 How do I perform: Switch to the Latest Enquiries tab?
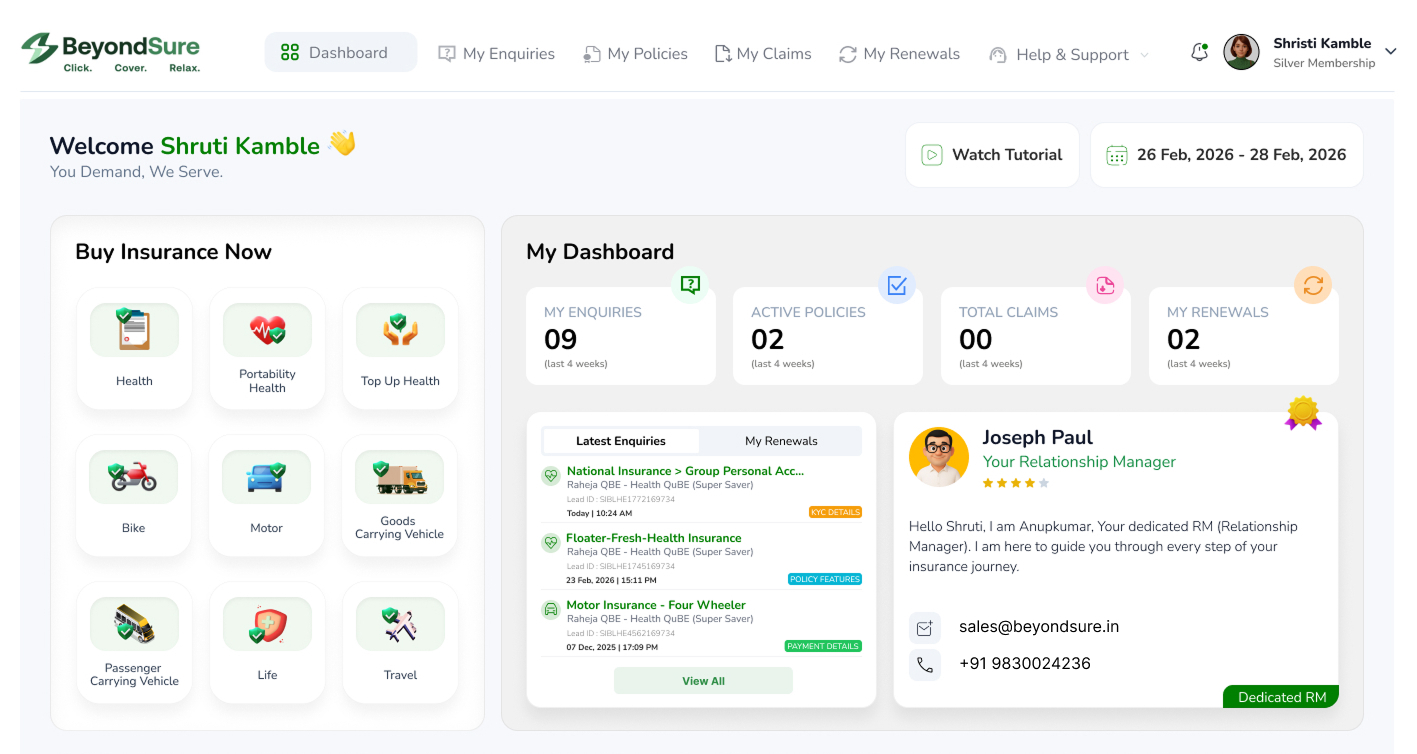click(621, 441)
